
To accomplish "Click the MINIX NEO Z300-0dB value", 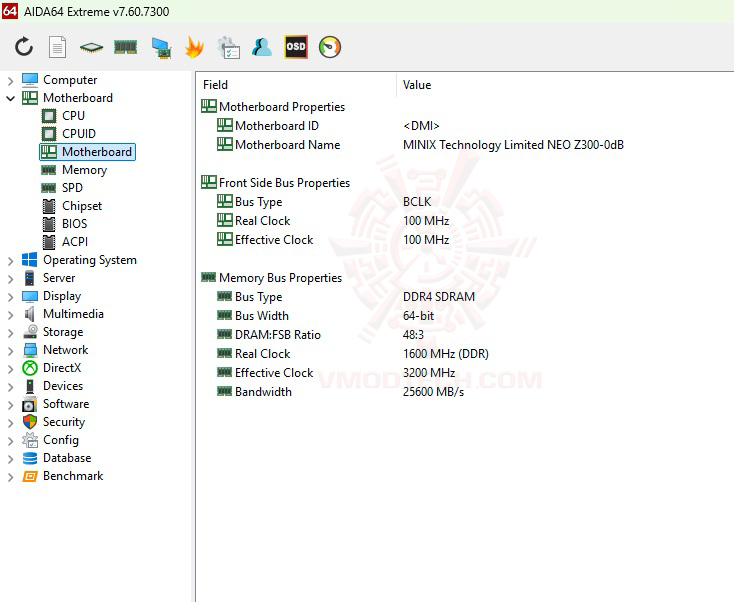I will (x=513, y=145).
